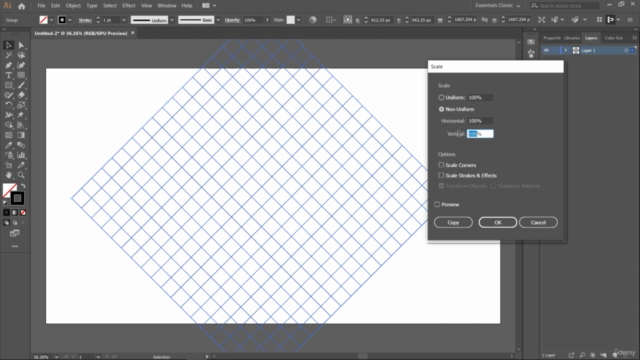The image size is (640, 360).
Task: Select the Symbol Sprayer tool
Action: (9, 155)
